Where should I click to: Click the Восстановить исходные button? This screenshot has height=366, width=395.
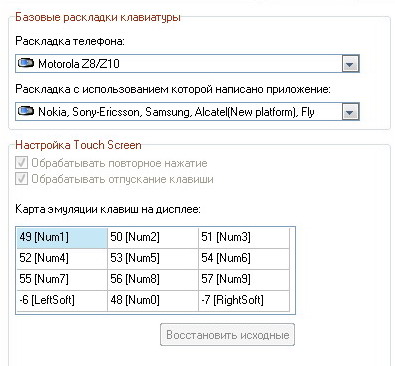[227, 335]
